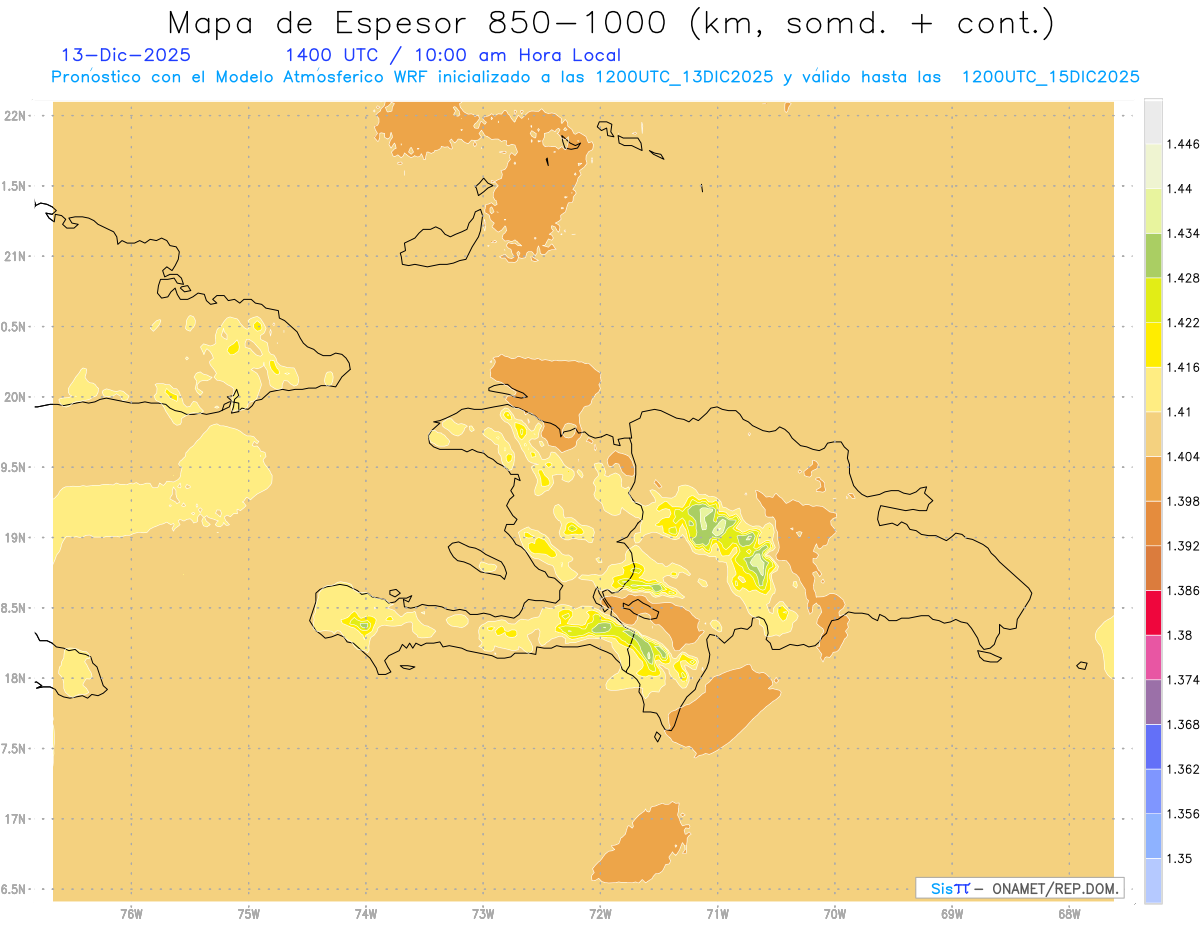Click the 19N latitude label
This screenshot has height=927, width=1200.
[x=17, y=538]
